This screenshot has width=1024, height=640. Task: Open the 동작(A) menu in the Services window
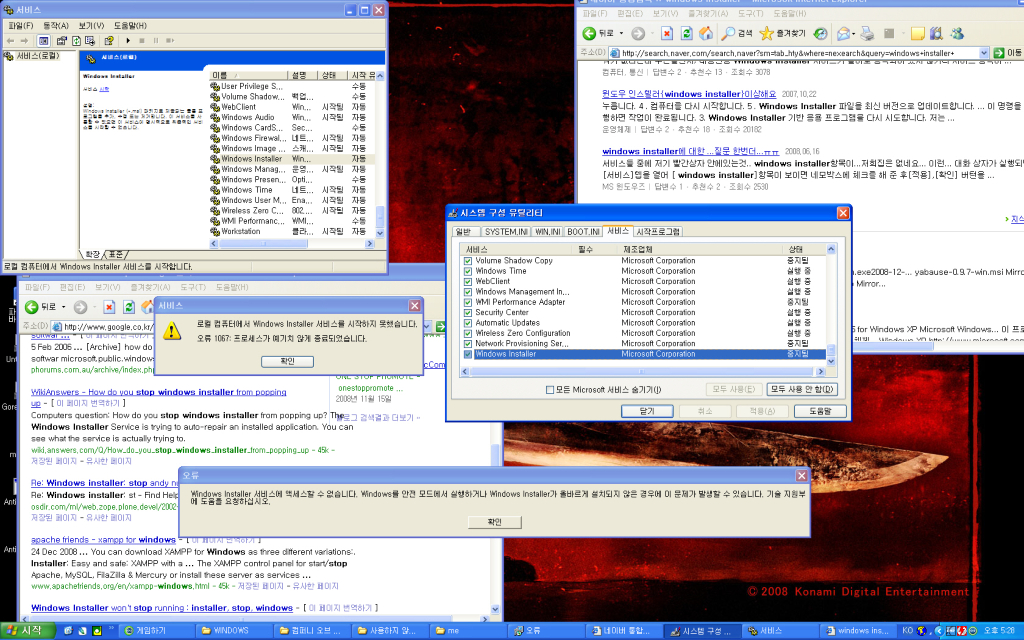56,25
